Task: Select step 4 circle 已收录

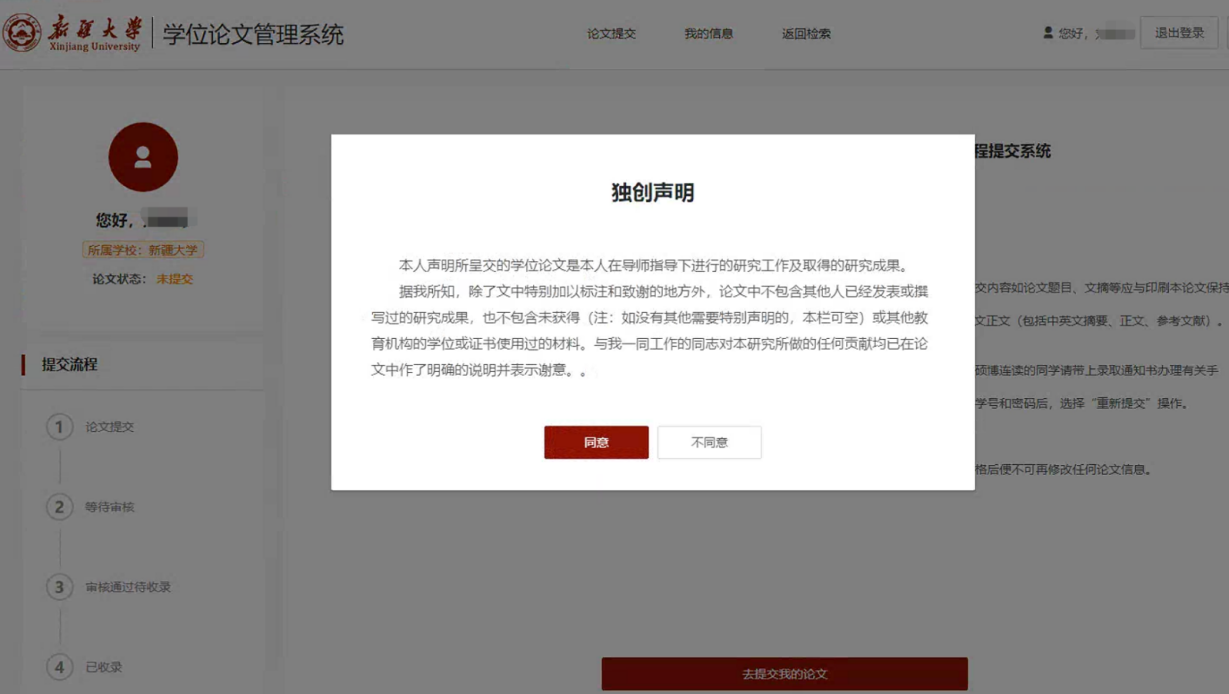Action: click(59, 667)
